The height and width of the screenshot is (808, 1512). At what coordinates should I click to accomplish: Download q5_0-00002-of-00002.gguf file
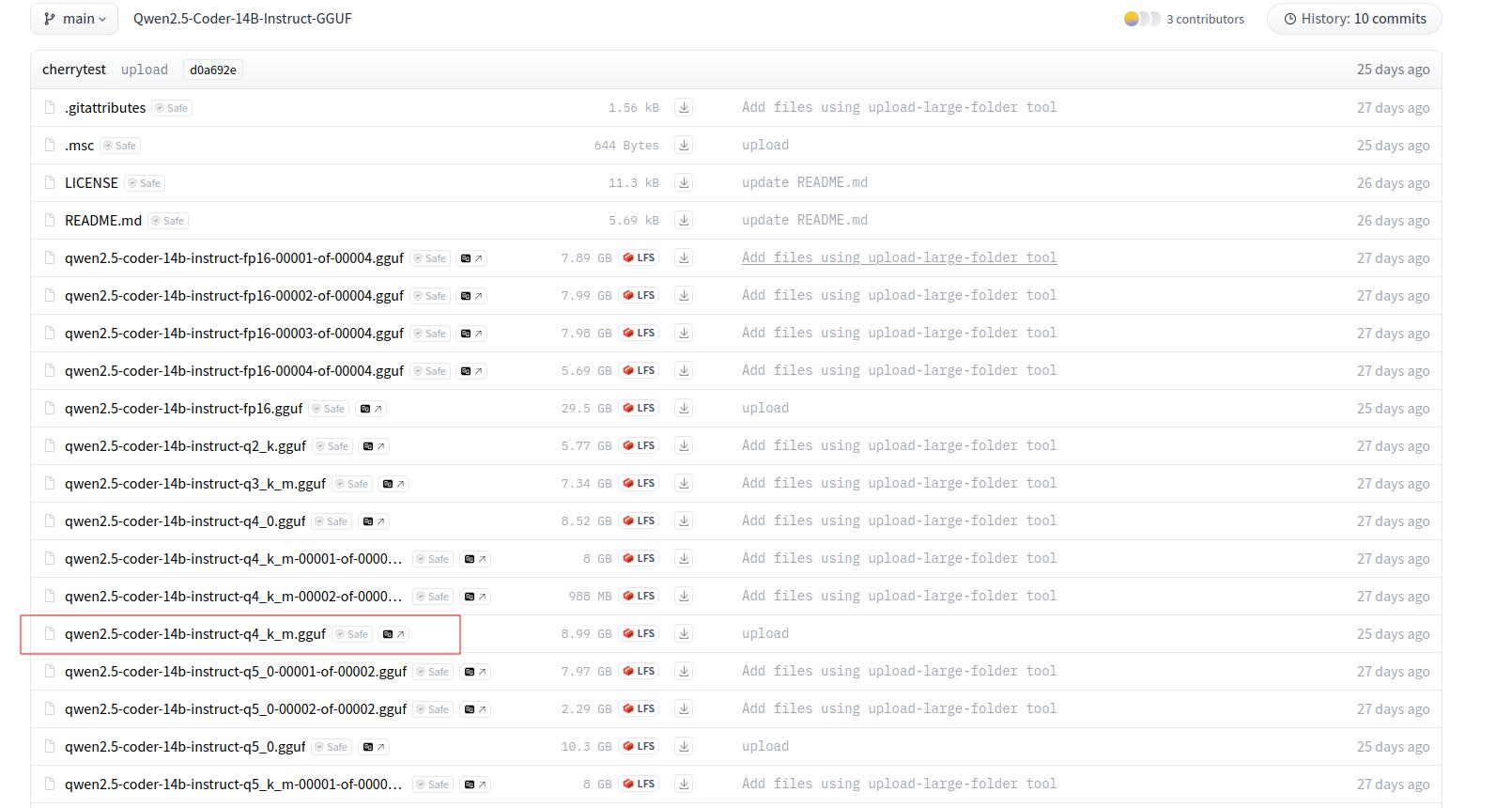pos(684,708)
